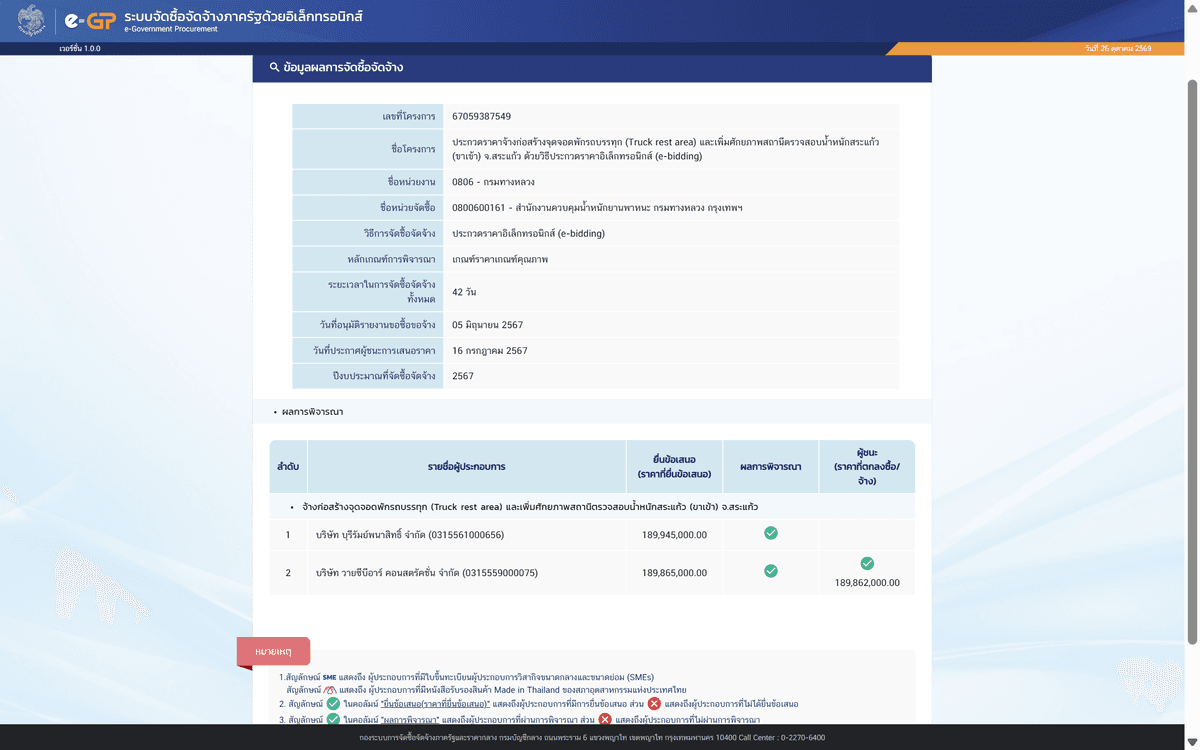
Task: Click the ลำดับ column header
Action: click(x=288, y=467)
